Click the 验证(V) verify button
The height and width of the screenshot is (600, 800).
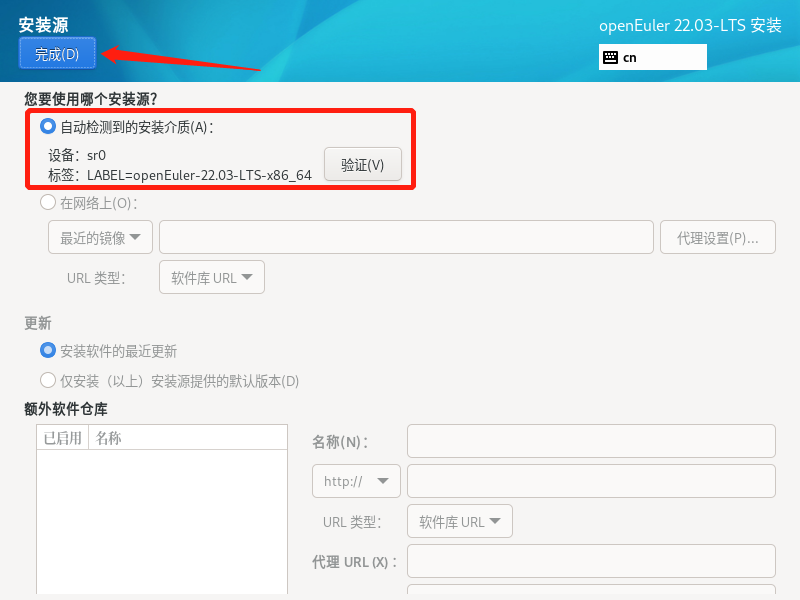(363, 164)
